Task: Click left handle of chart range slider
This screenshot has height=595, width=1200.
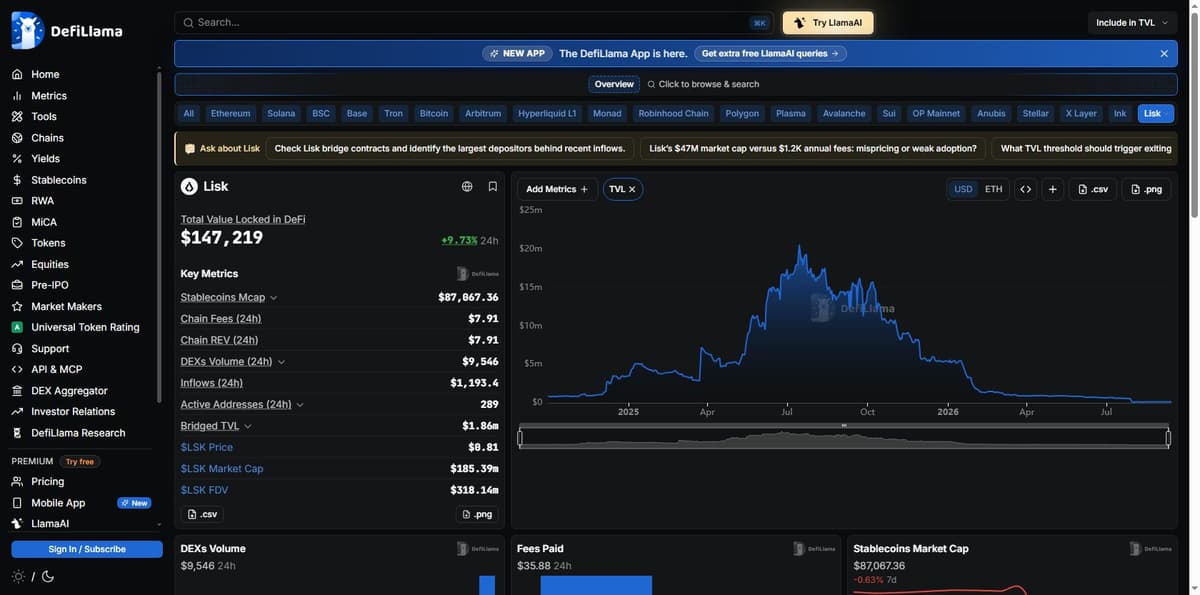Action: pyautogui.click(x=520, y=438)
